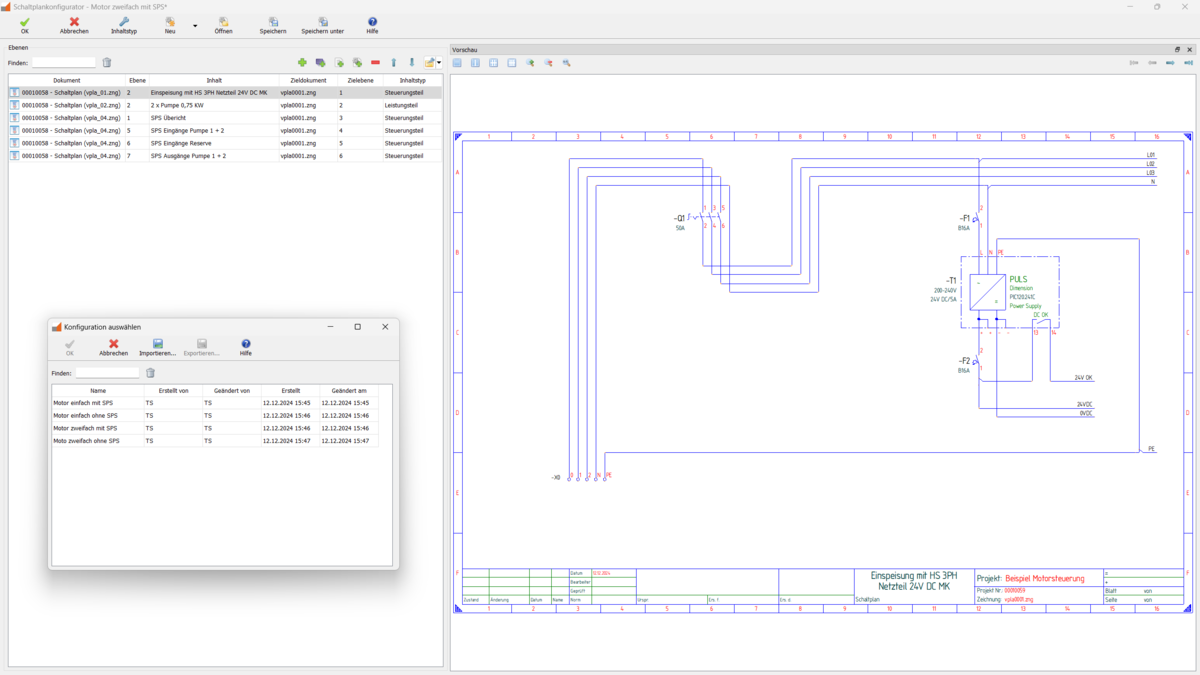
Task: Open the edit icon dropdown arrow in Ebenen toolbar
Action: [x=439, y=63]
